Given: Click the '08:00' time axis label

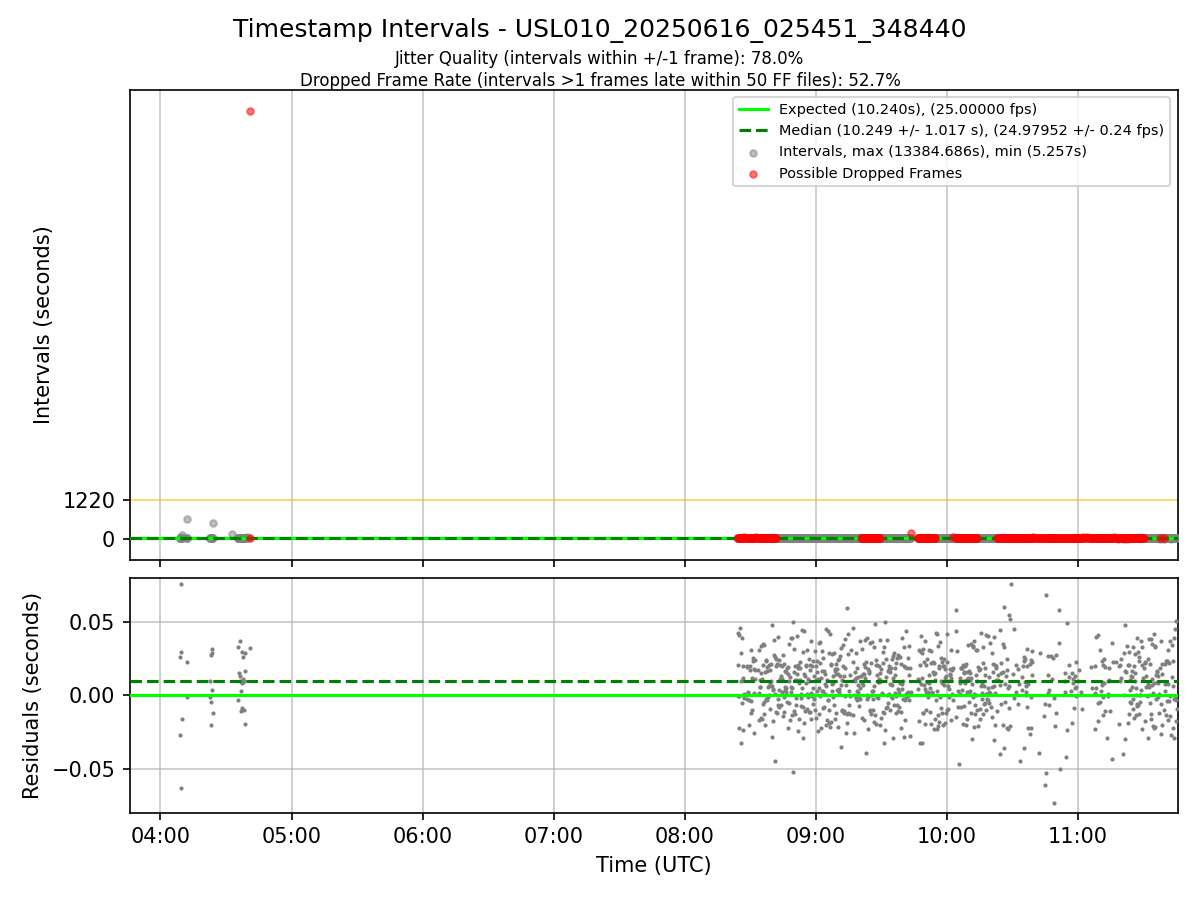Looking at the screenshot, I should coord(684,835).
